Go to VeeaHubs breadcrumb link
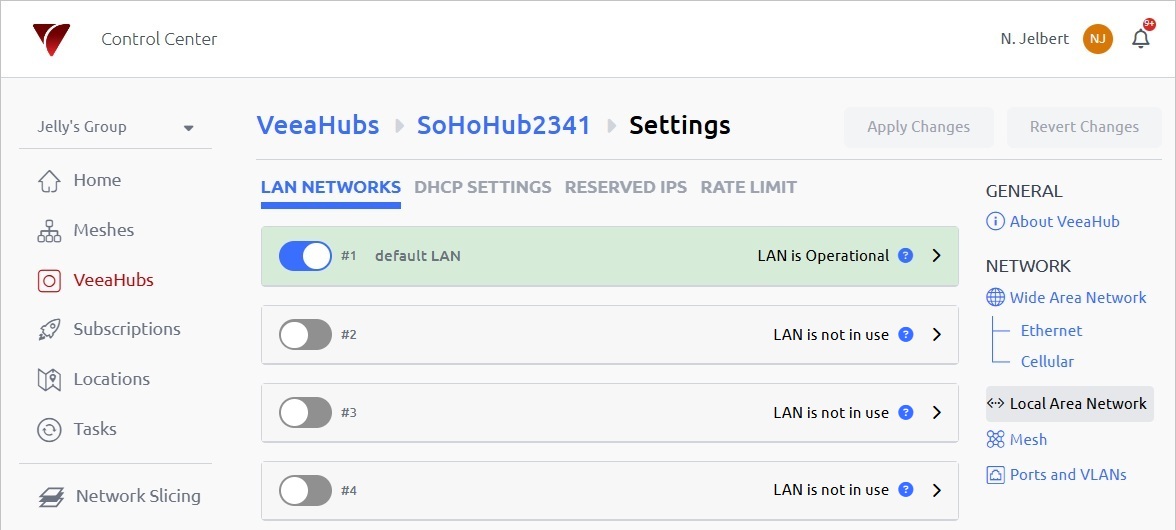 [x=318, y=125]
